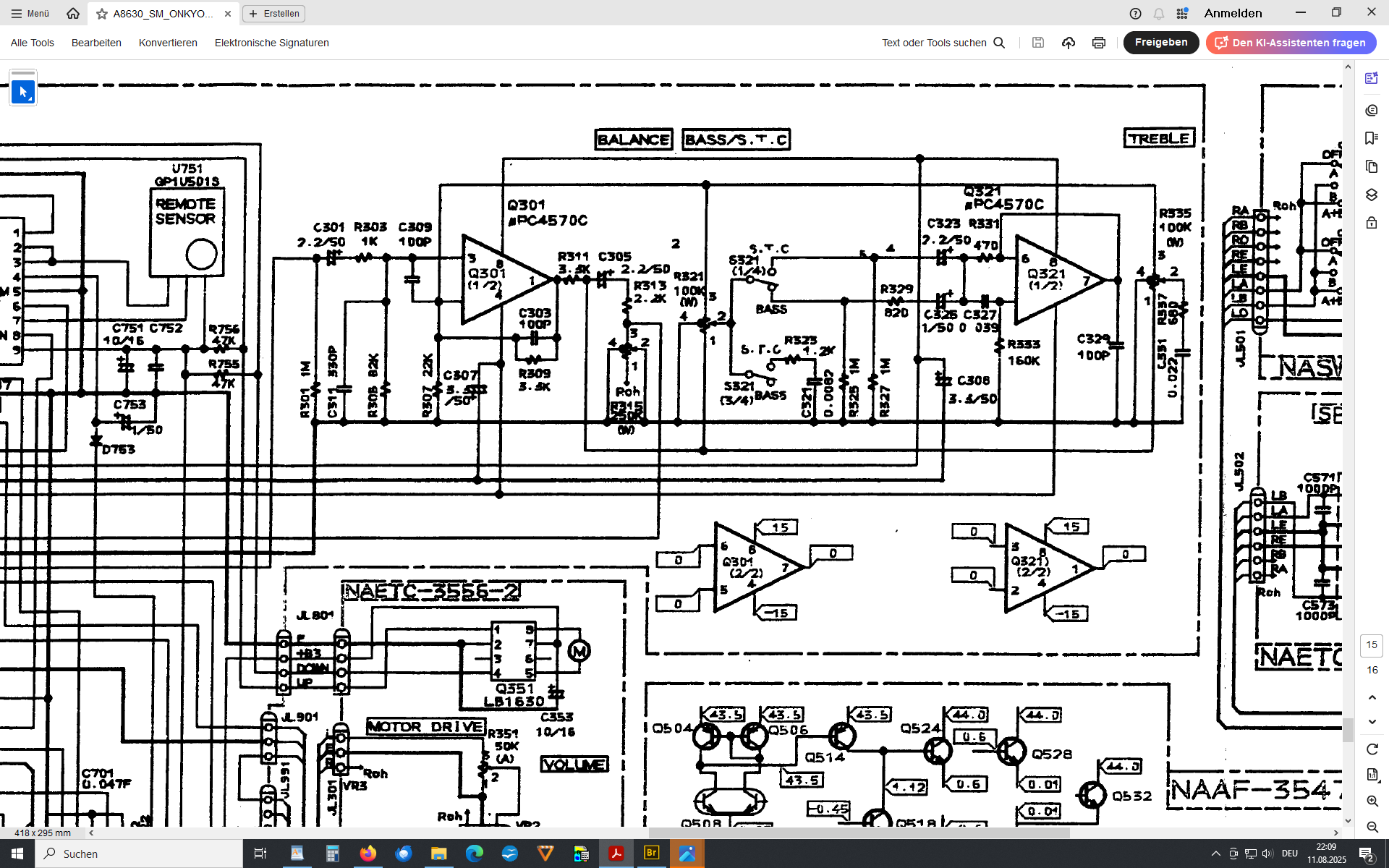Click the BASS/S.T.C label in the schematic
The height and width of the screenshot is (868, 1389).
[x=736, y=140]
